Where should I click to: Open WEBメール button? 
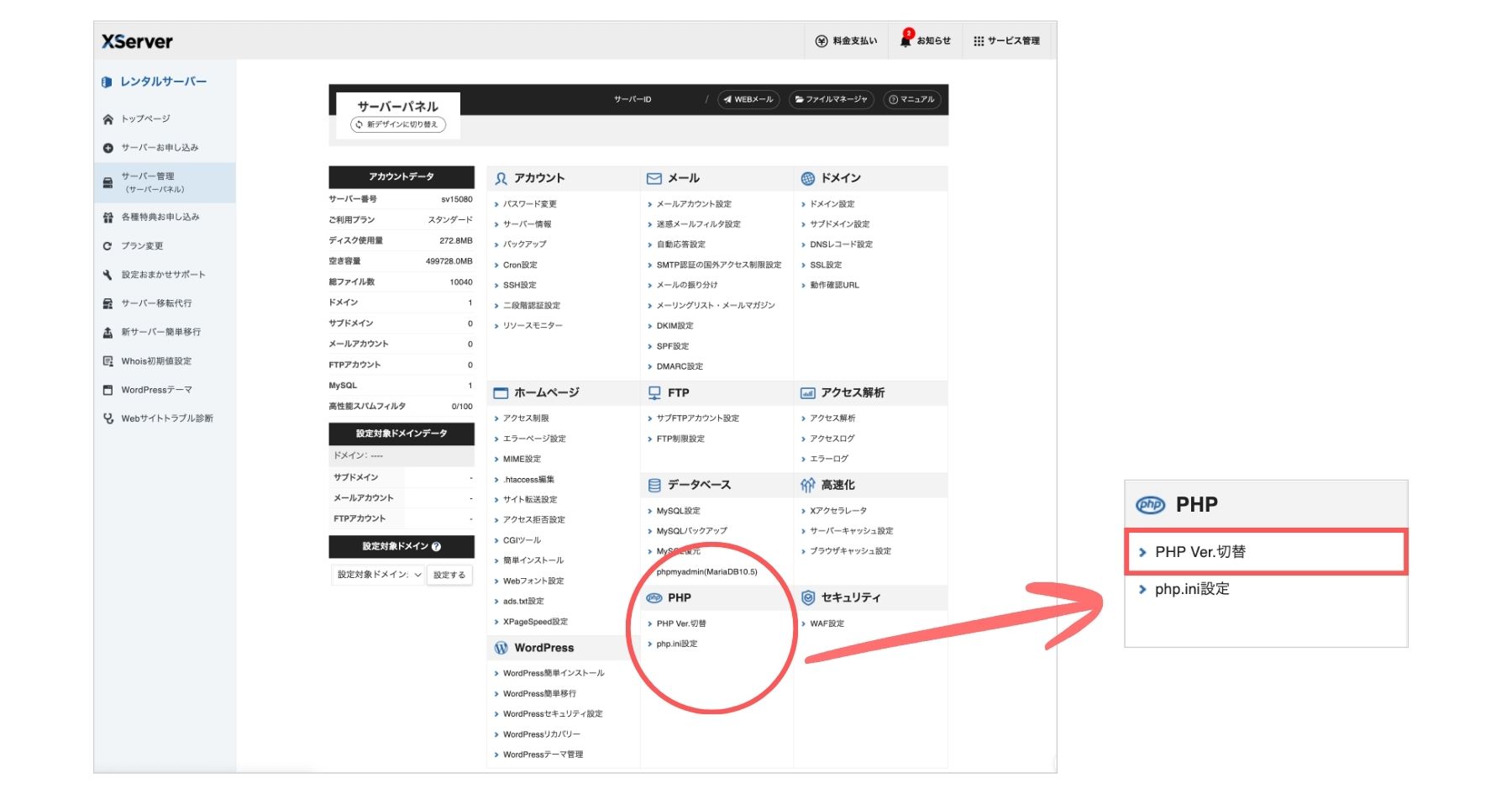tap(748, 99)
